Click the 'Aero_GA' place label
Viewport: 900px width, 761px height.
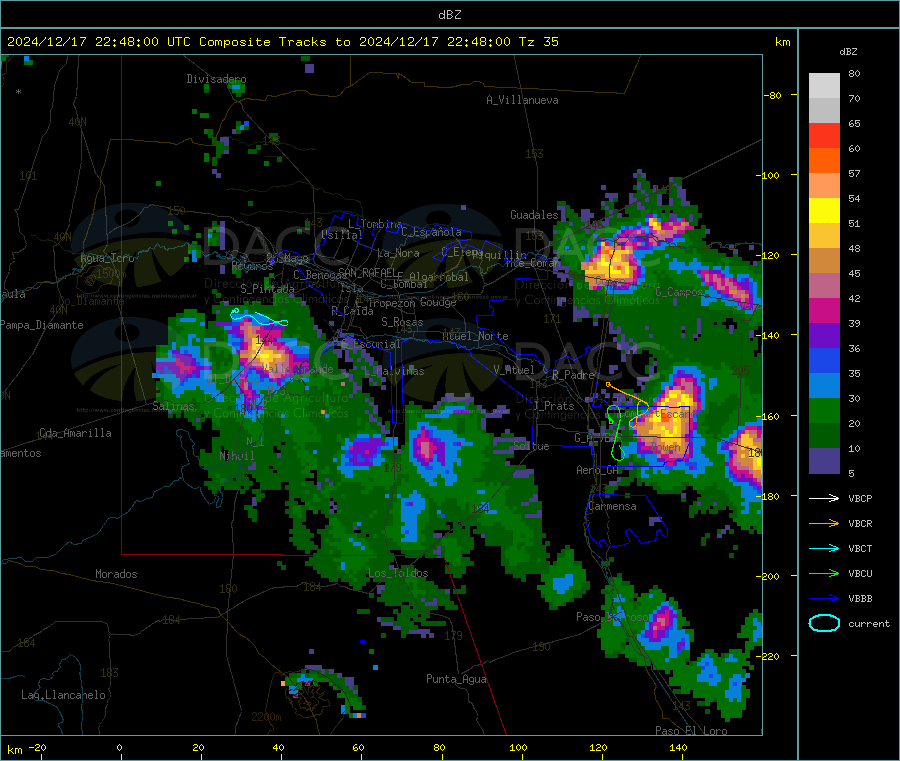click(598, 470)
